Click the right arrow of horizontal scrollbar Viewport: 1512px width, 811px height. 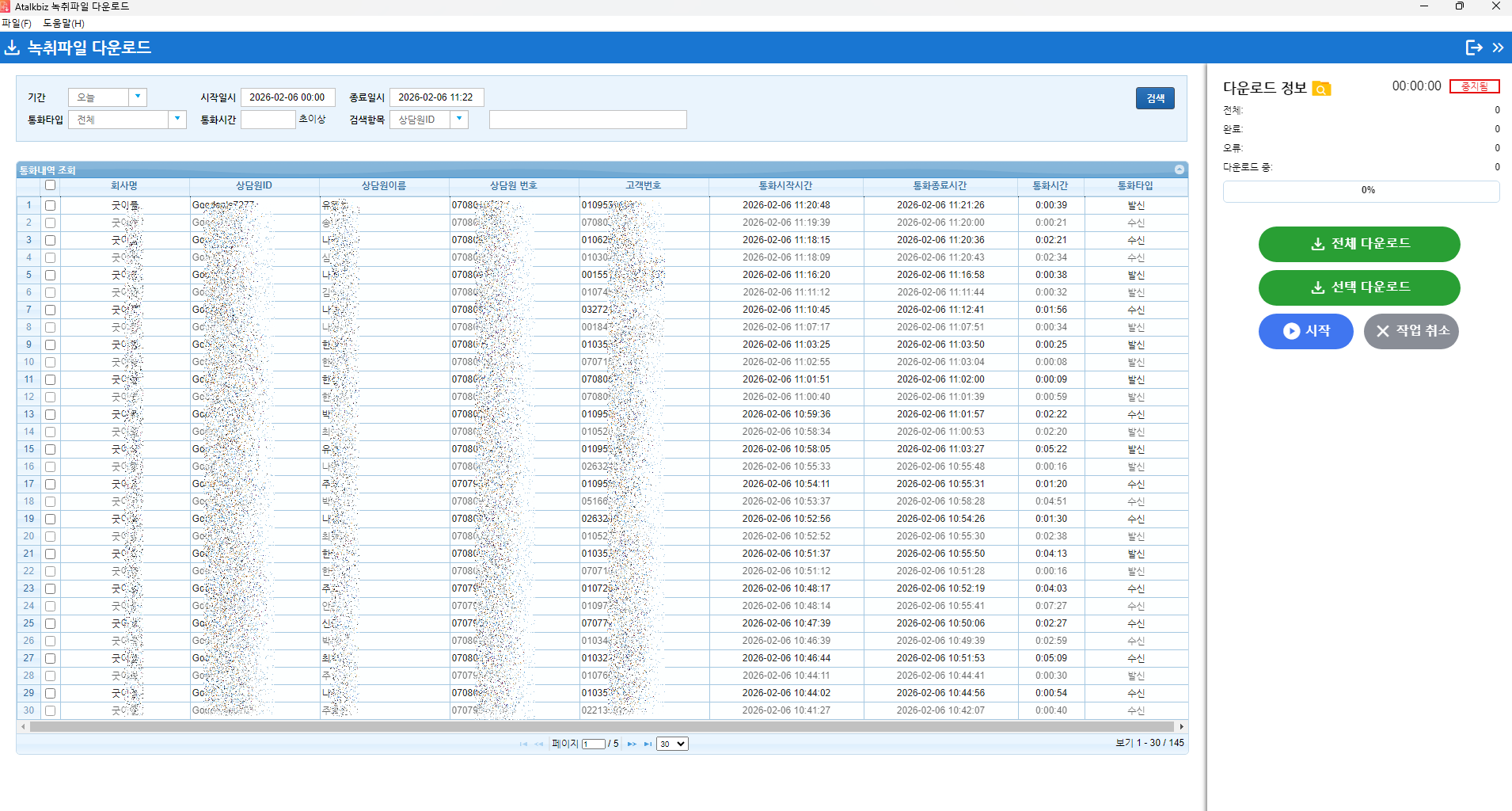(x=1181, y=726)
